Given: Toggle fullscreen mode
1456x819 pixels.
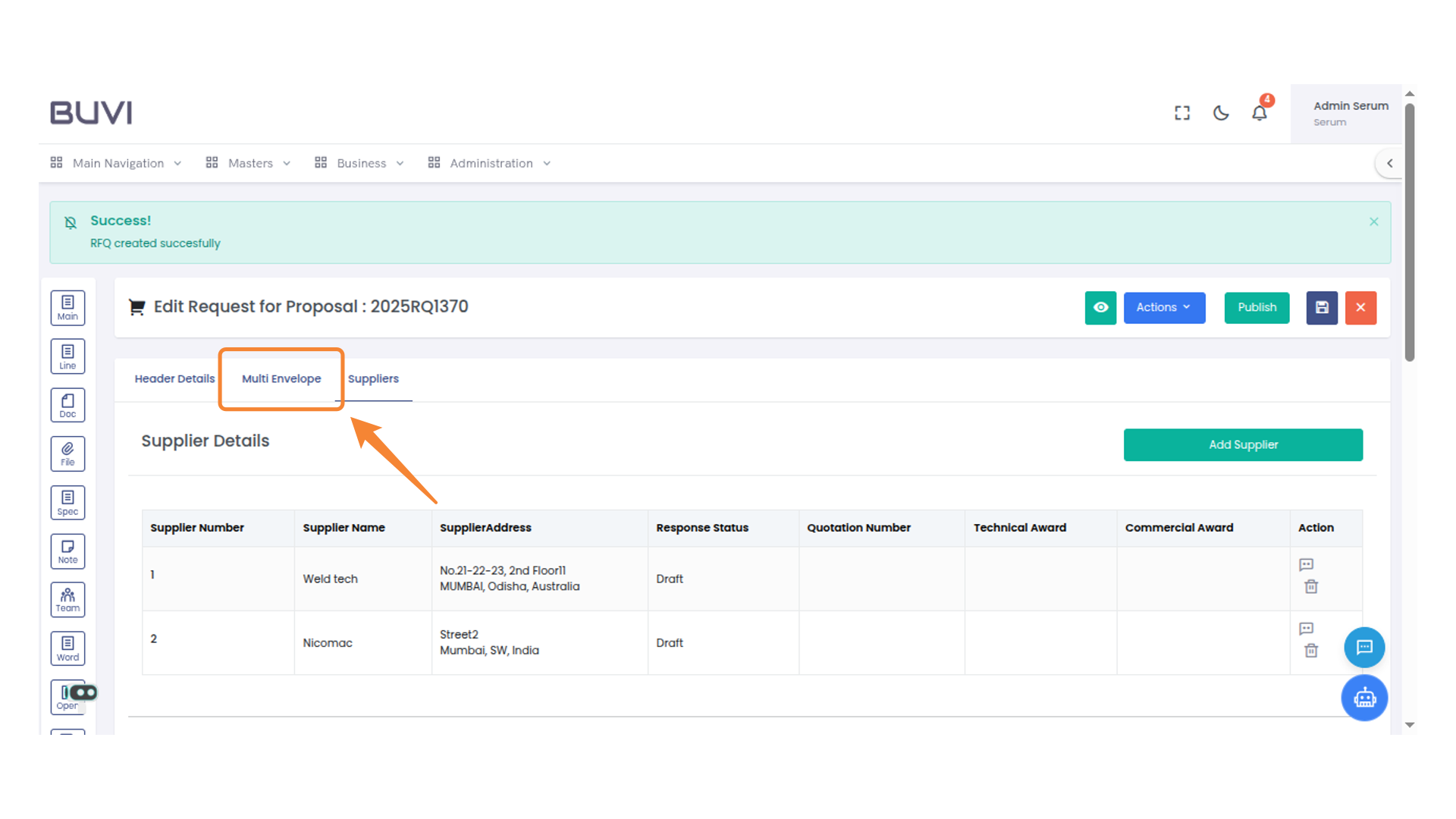Looking at the screenshot, I should point(1181,113).
